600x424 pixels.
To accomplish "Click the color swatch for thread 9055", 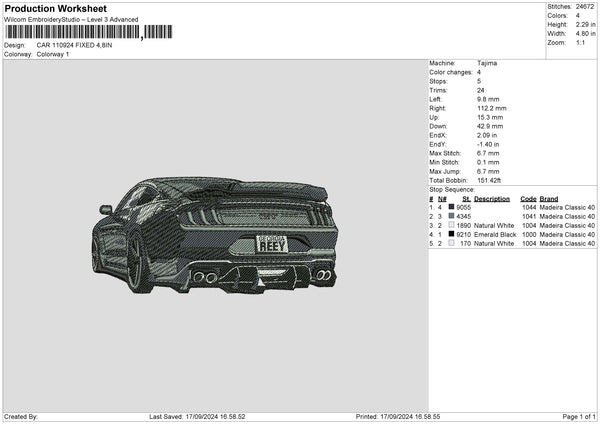I will coord(451,207).
